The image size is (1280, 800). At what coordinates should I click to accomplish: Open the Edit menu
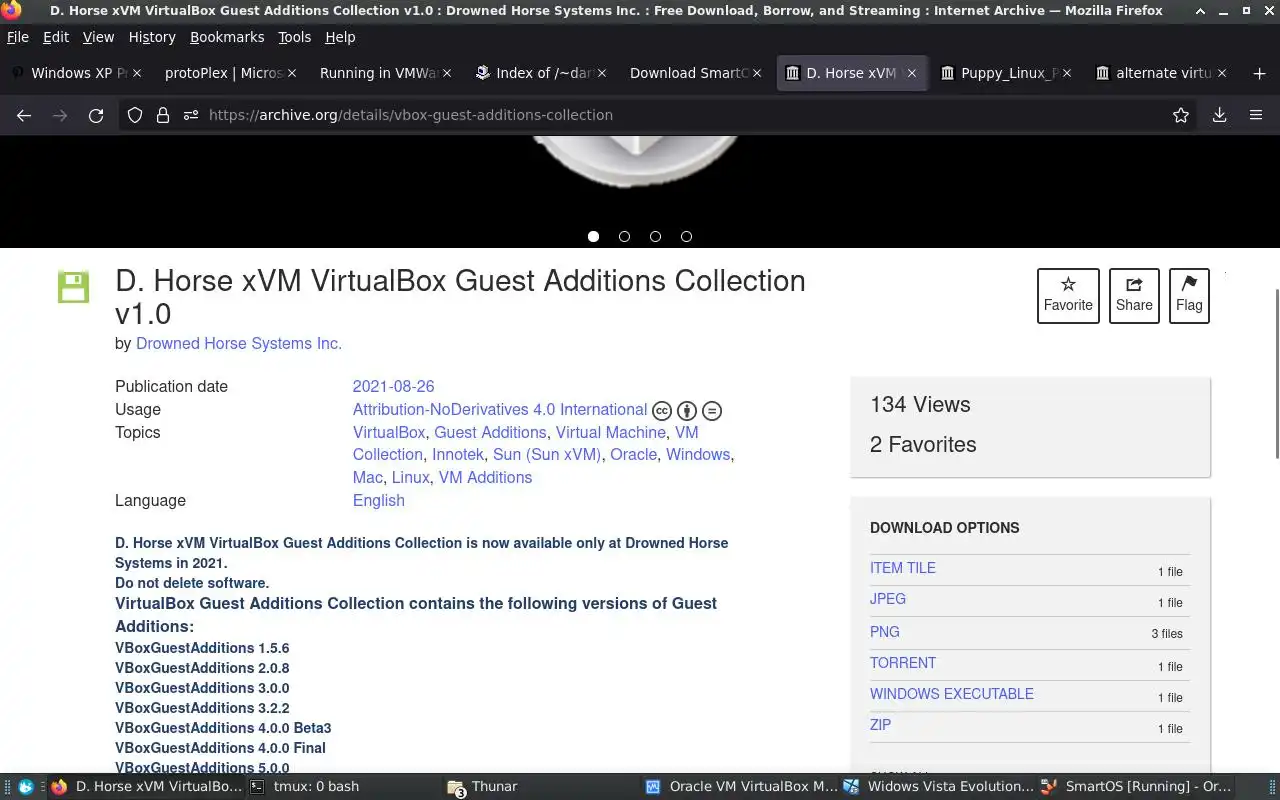click(x=56, y=37)
